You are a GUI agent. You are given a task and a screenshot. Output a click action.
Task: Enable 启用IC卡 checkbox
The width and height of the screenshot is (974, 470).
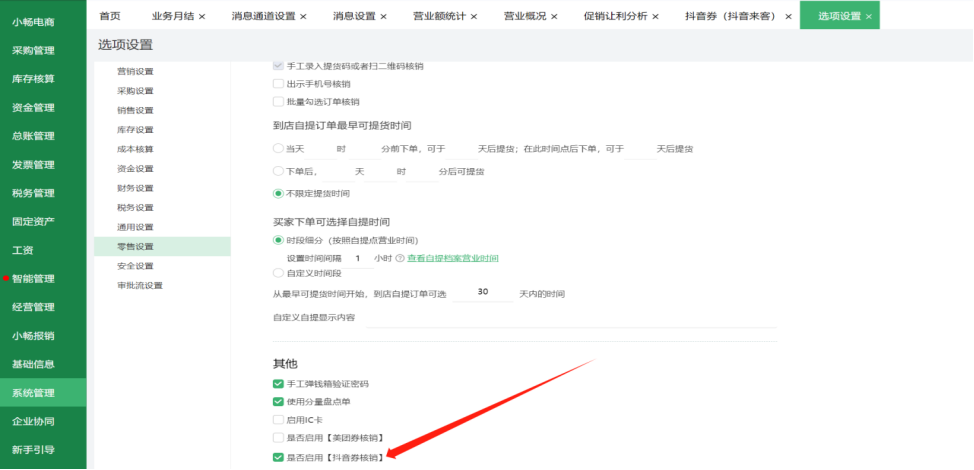278,420
